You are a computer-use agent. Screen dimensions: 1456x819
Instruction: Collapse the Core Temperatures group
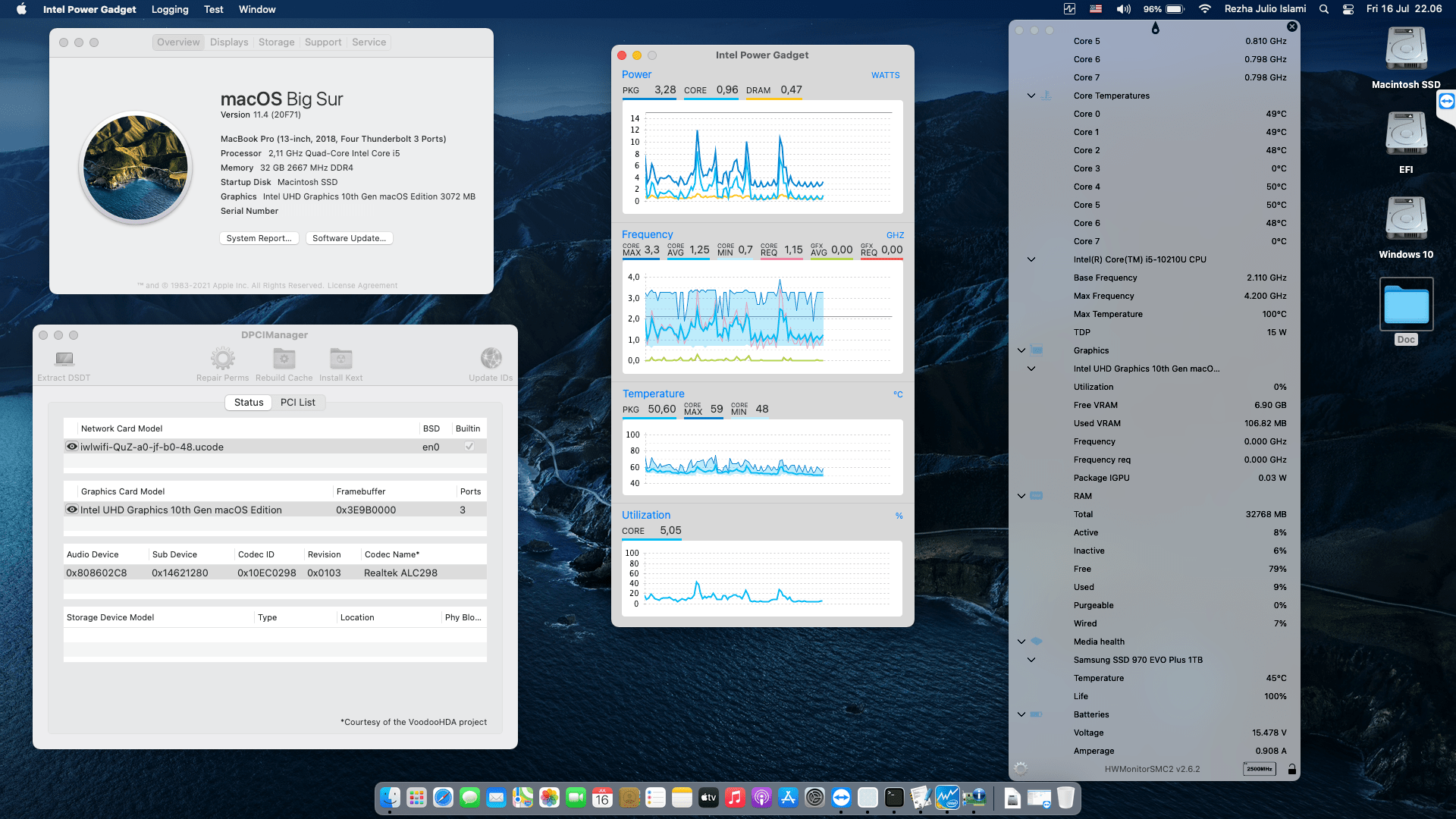1031,96
